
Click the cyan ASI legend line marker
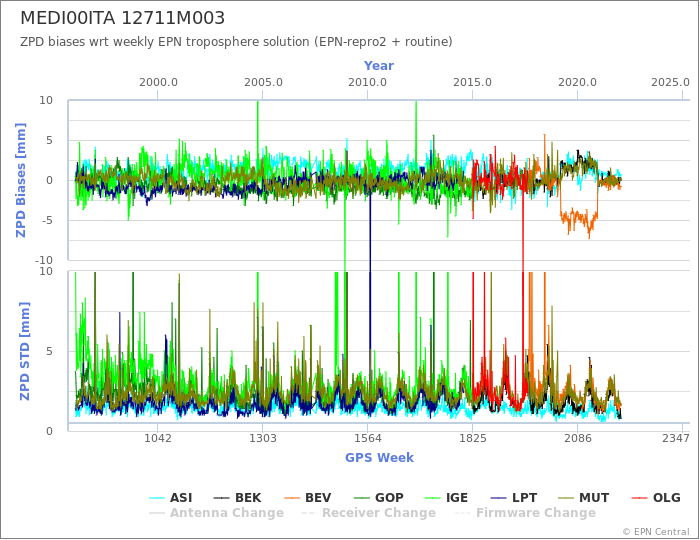pyautogui.click(x=157, y=498)
